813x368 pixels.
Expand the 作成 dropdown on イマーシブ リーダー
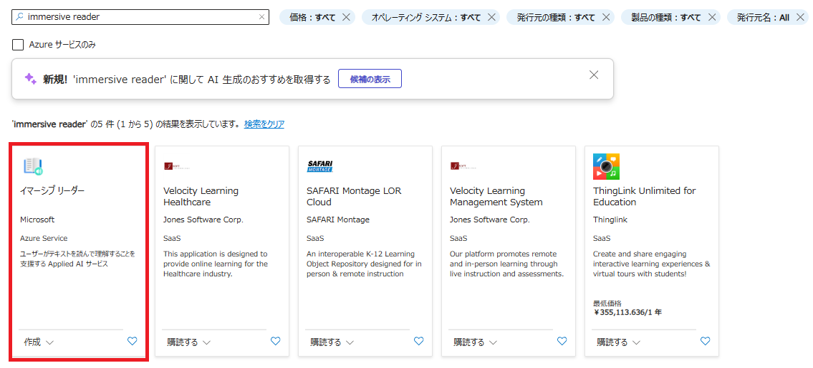click(x=38, y=343)
